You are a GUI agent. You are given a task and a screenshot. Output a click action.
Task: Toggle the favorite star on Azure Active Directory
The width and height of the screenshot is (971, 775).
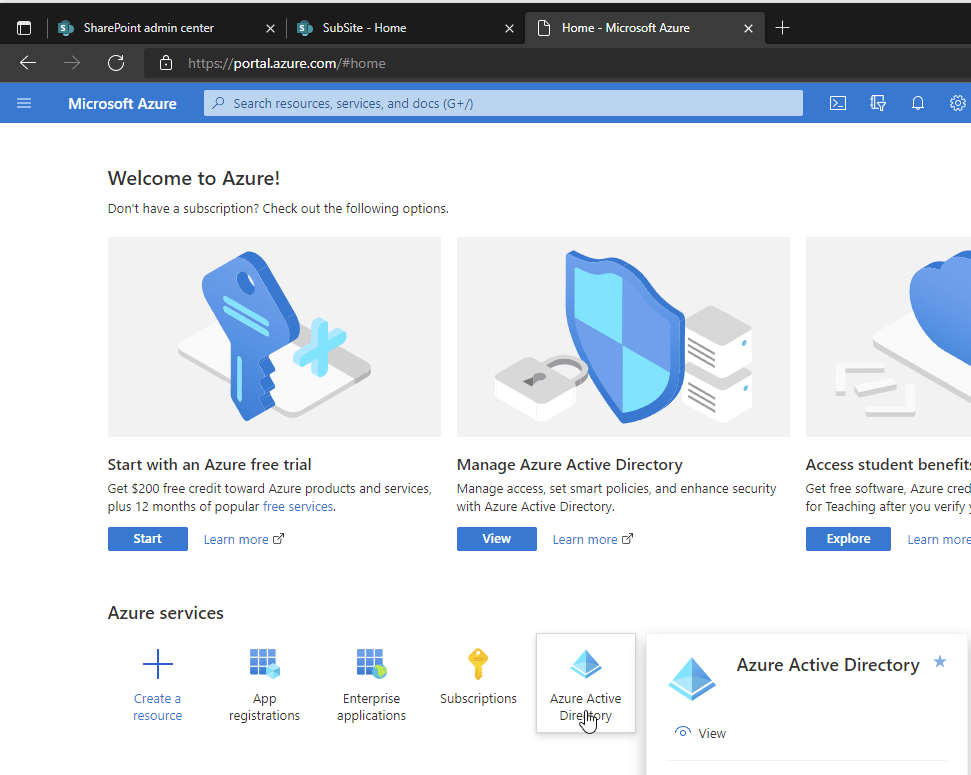tap(938, 663)
